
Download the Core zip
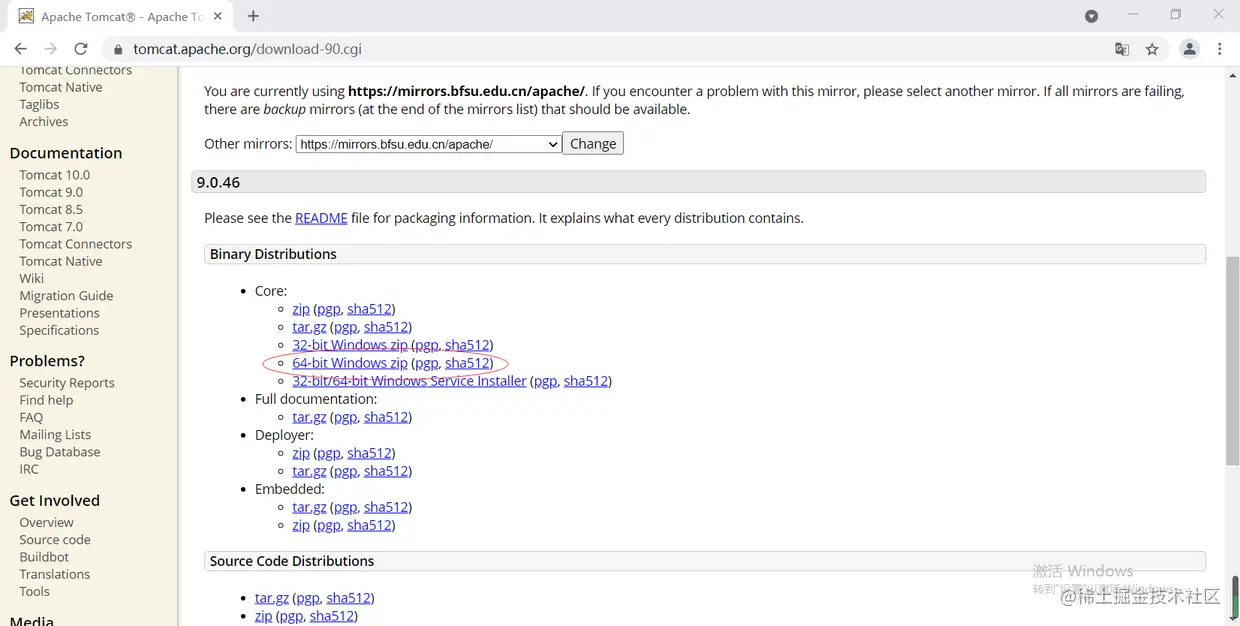click(301, 309)
